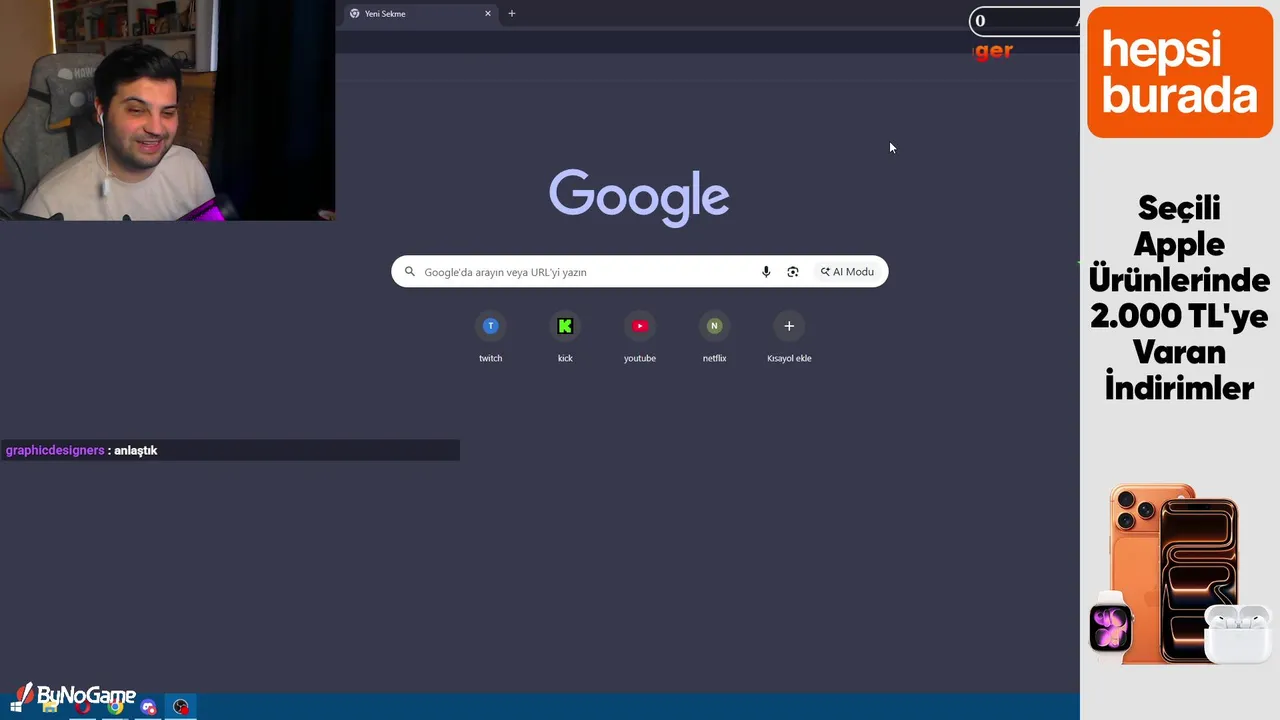The width and height of the screenshot is (1280, 720).
Task: Open OBS Studio from the taskbar
Action: pyautogui.click(x=181, y=707)
